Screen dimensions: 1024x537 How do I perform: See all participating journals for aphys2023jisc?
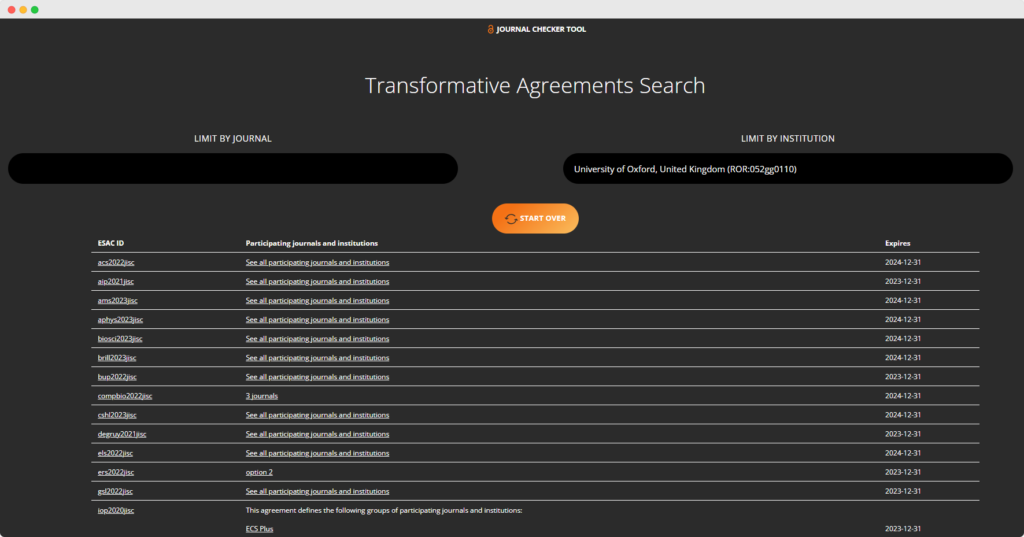[317, 319]
